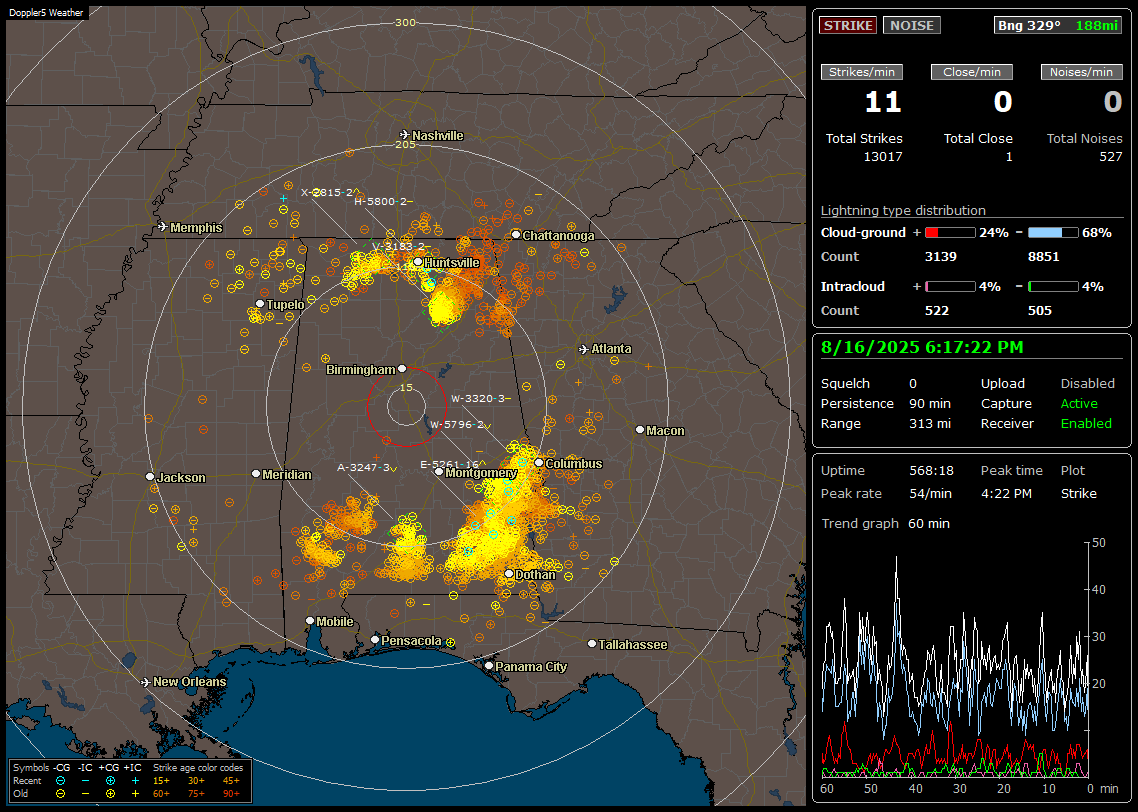Click the Trend graph 60 min label

point(885,523)
